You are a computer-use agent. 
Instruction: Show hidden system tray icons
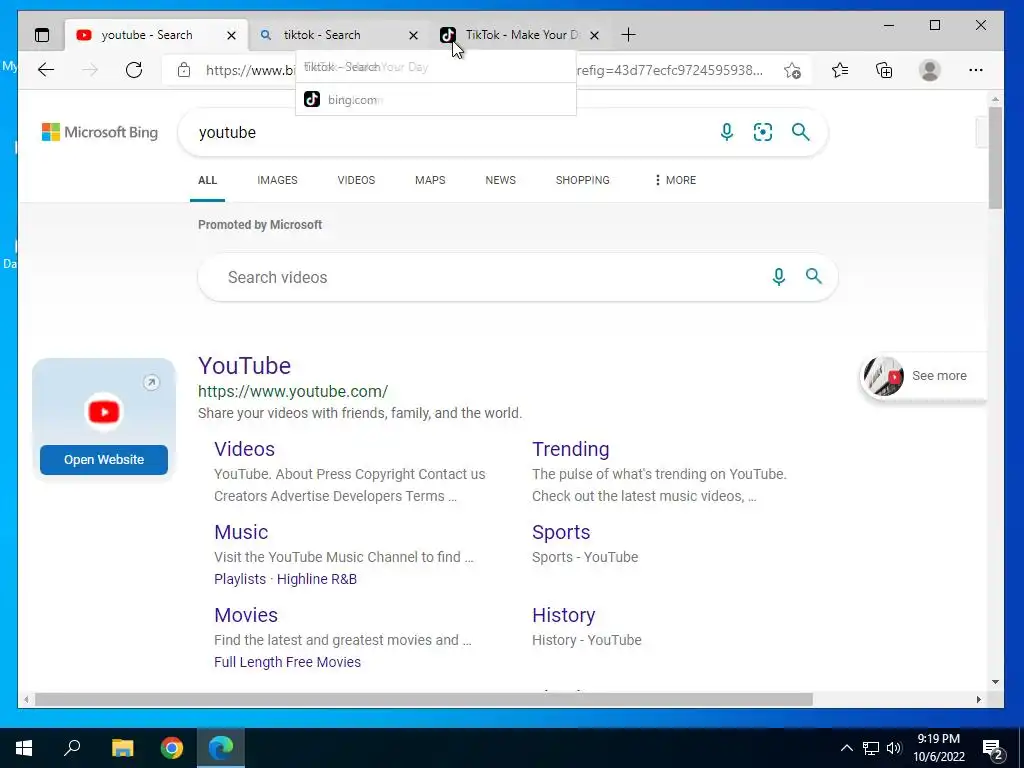(846, 748)
